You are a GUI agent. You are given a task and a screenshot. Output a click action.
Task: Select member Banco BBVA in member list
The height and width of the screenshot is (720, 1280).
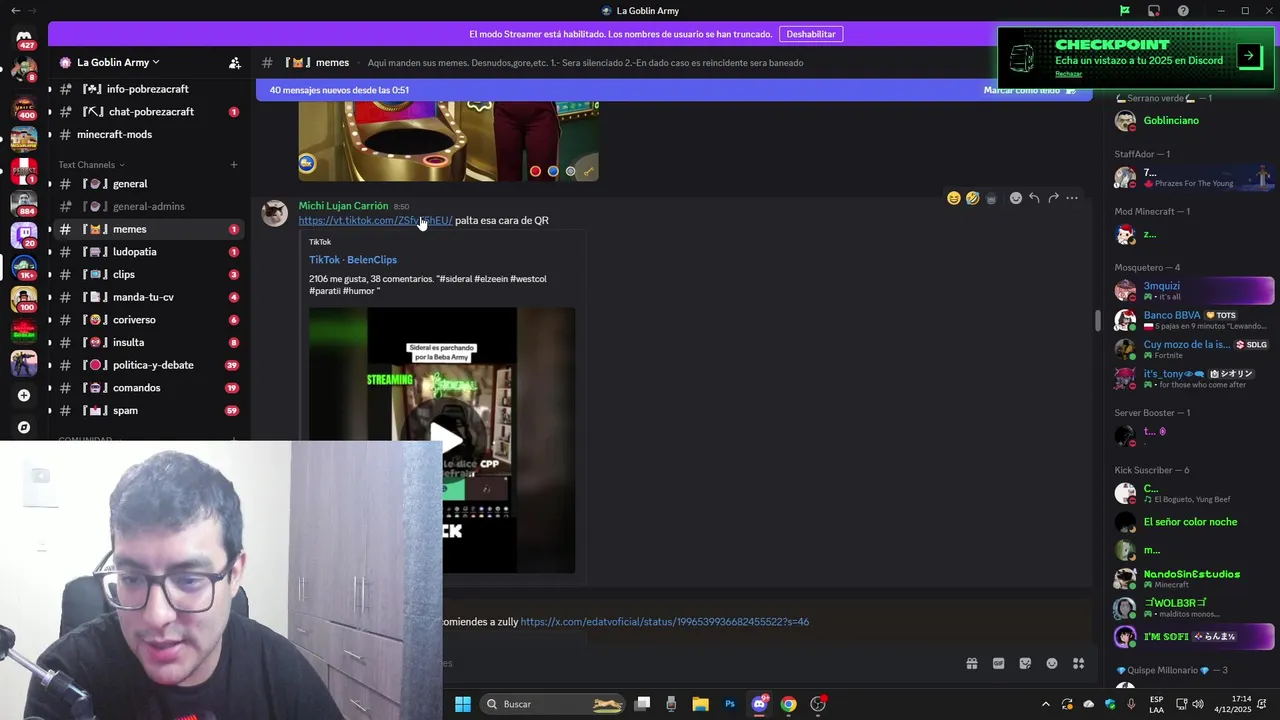point(1194,320)
